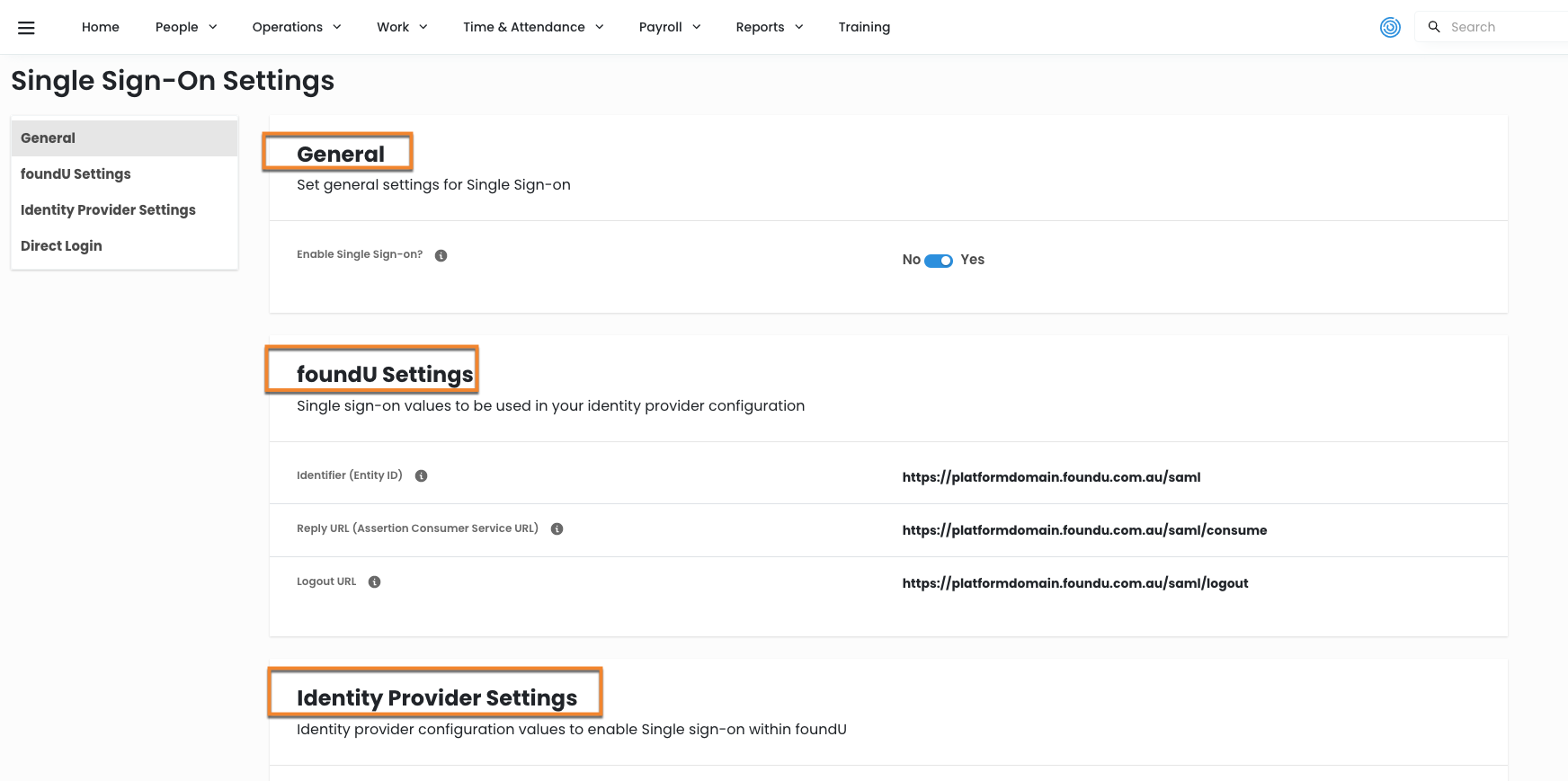The height and width of the screenshot is (781, 1568).
Task: Toggle the Enable Single Sign-on switch
Action: pyautogui.click(x=938, y=261)
